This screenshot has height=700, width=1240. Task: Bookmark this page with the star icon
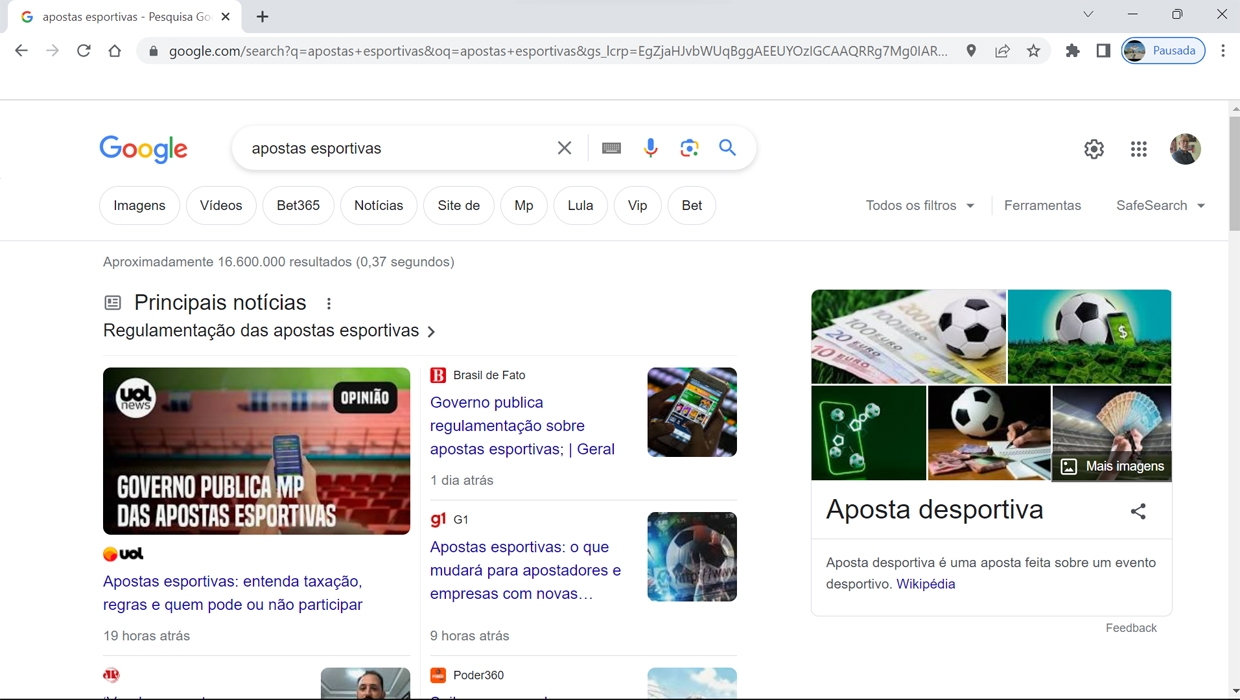pos(1033,51)
